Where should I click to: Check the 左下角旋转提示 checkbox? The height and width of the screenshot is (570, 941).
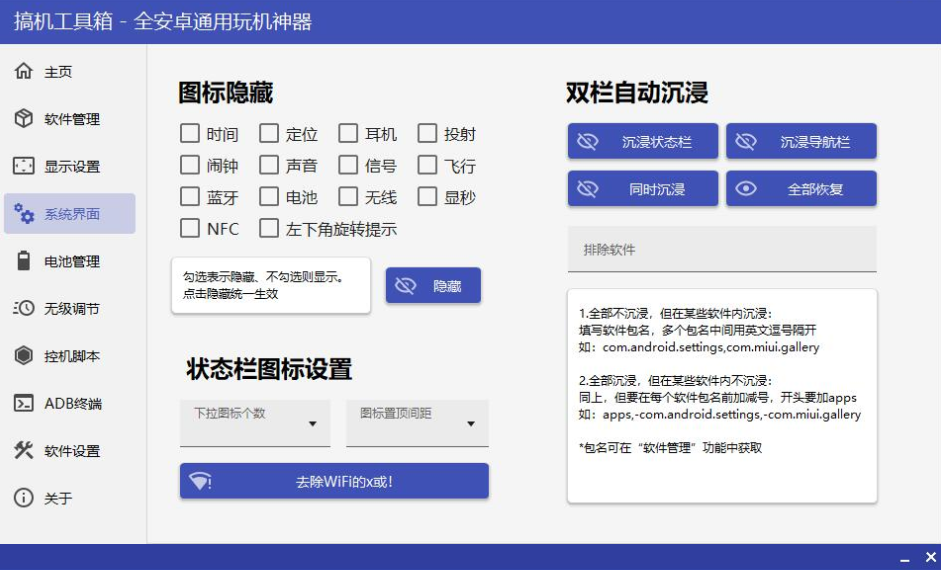[269, 228]
